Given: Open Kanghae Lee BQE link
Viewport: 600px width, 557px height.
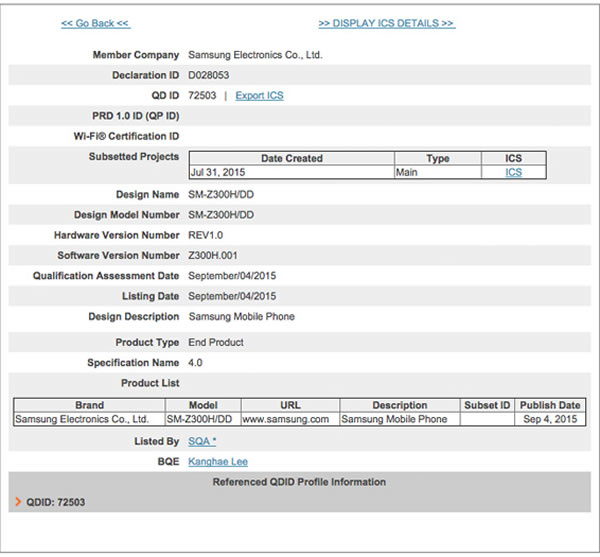Looking at the screenshot, I should tap(218, 462).
